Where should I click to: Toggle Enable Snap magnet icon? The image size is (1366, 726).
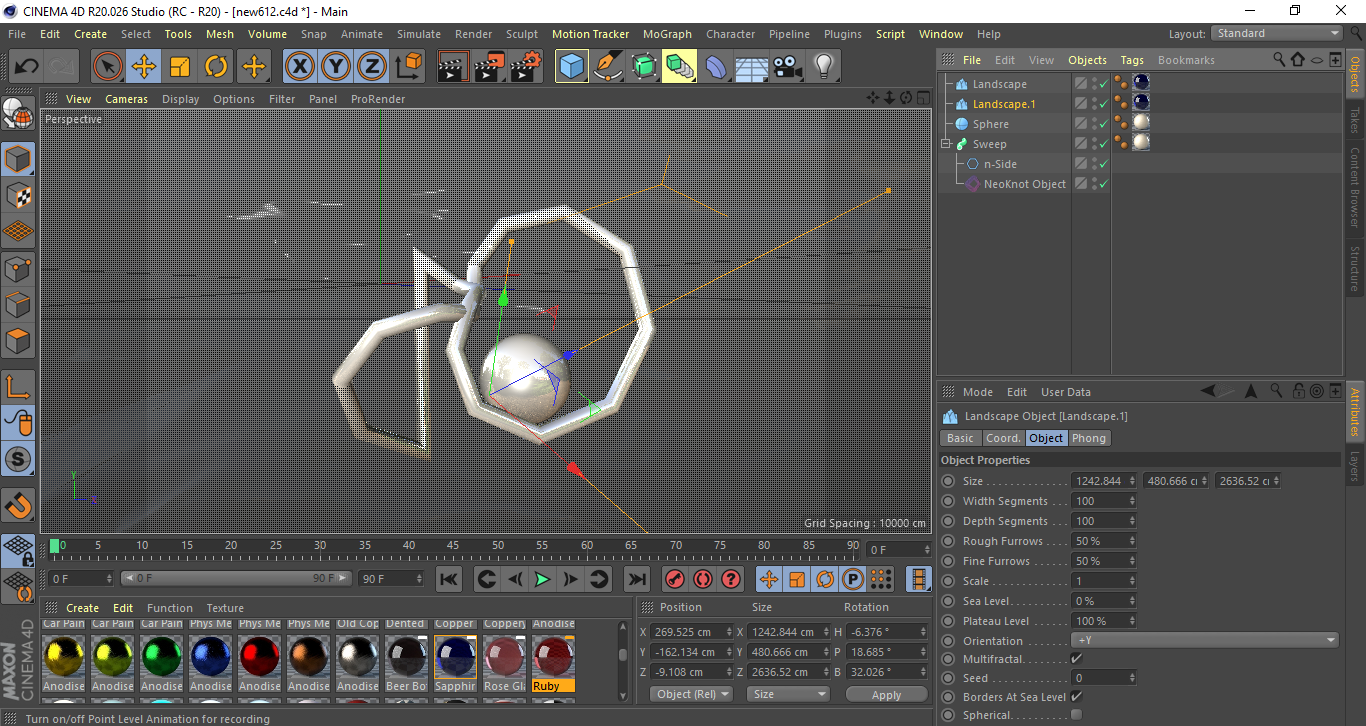[x=18, y=505]
